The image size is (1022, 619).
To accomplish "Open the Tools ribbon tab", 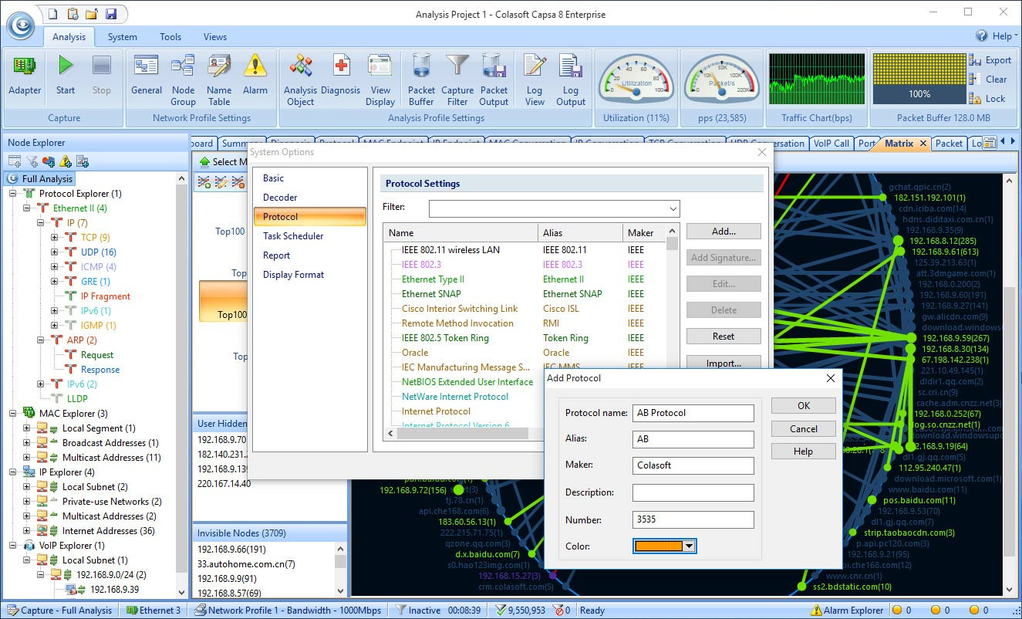I will [170, 37].
